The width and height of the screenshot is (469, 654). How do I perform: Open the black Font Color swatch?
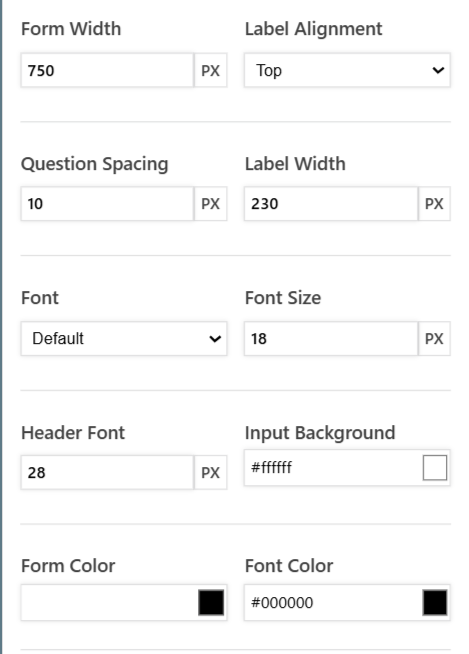(x=435, y=603)
